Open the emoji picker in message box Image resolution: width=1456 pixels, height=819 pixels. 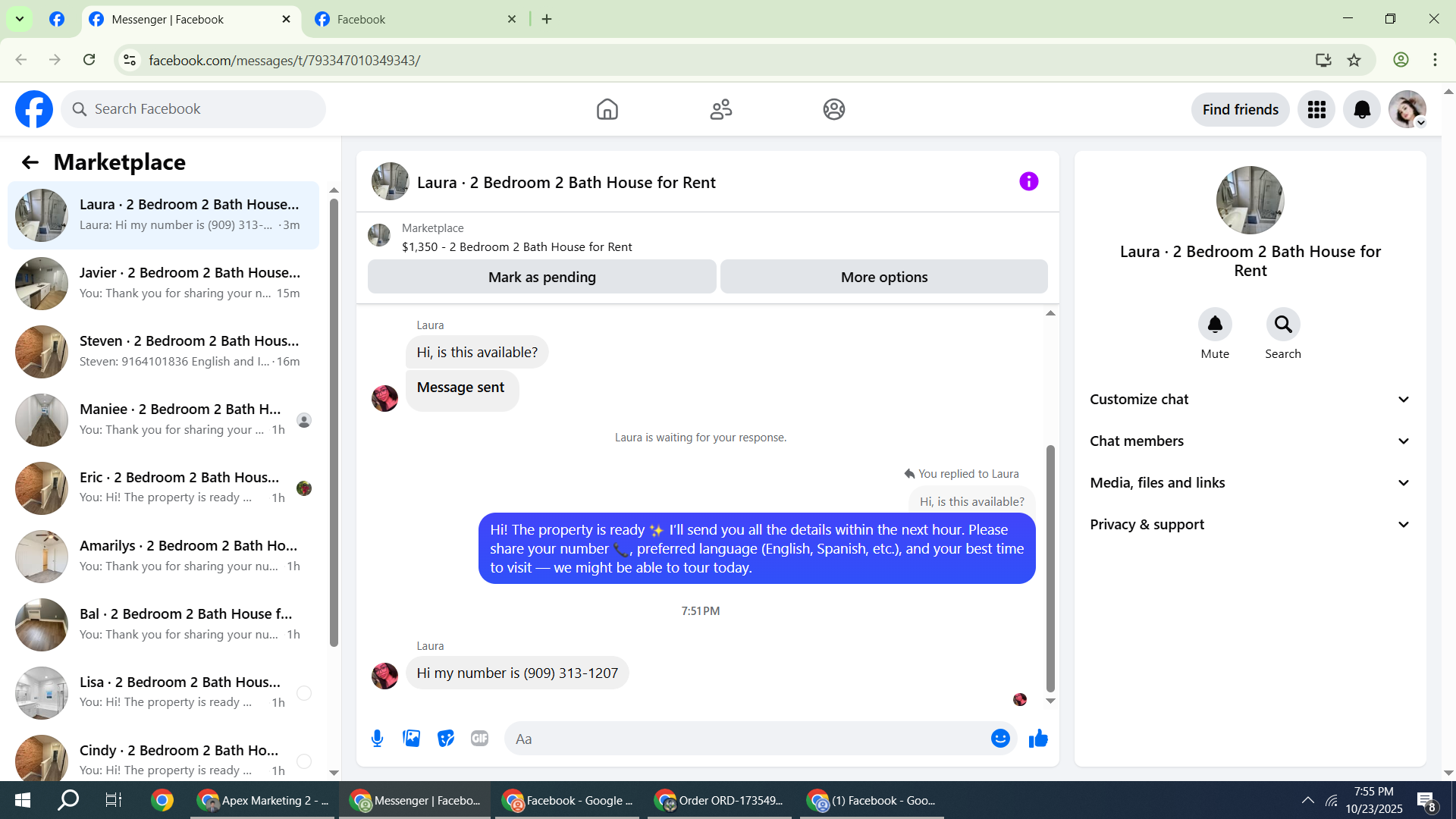click(x=1000, y=739)
